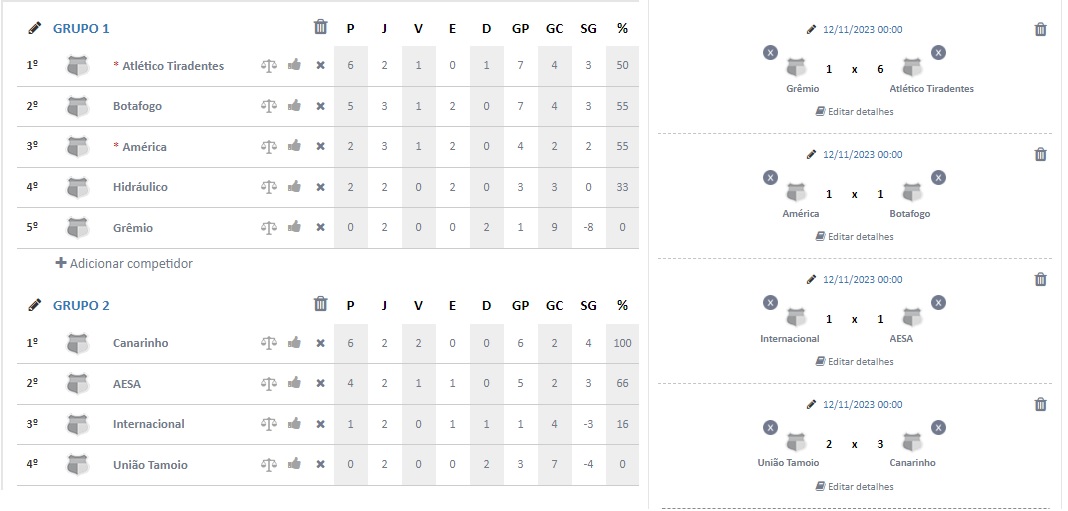1068x511 pixels.
Task: Click Adicionar competidor under GRUPO 1
Action: pyautogui.click(x=124, y=264)
